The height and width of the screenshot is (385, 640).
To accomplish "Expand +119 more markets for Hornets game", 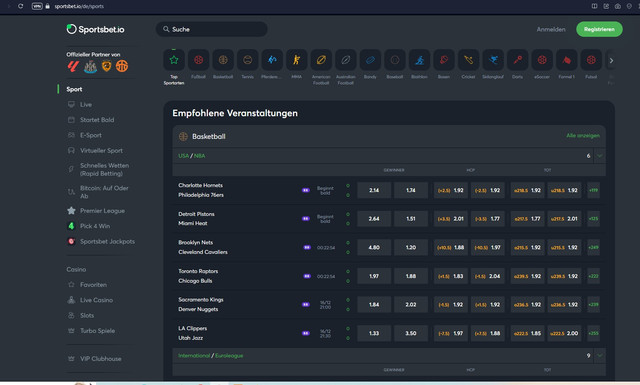I will [593, 190].
